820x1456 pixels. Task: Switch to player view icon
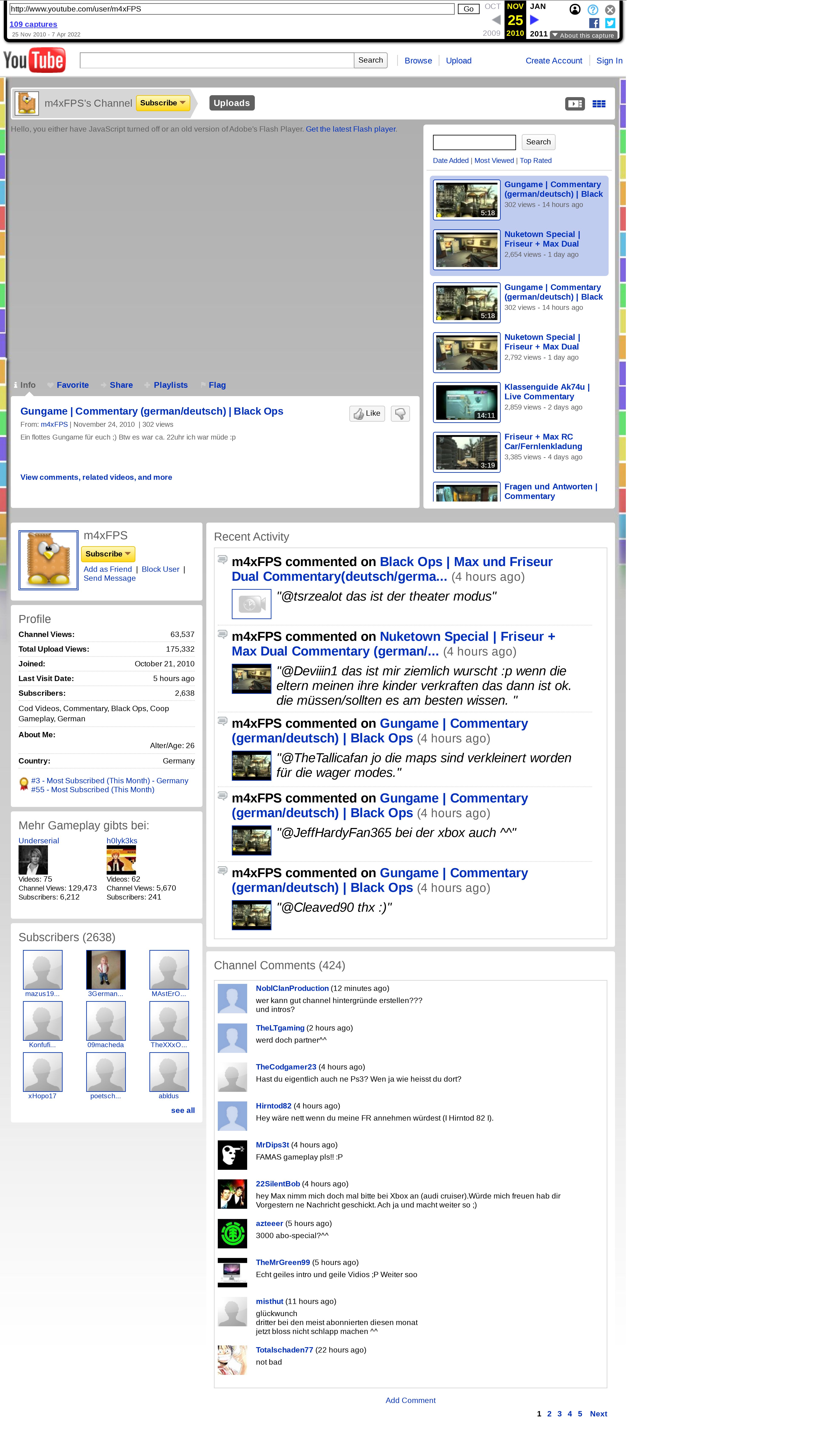(x=575, y=103)
